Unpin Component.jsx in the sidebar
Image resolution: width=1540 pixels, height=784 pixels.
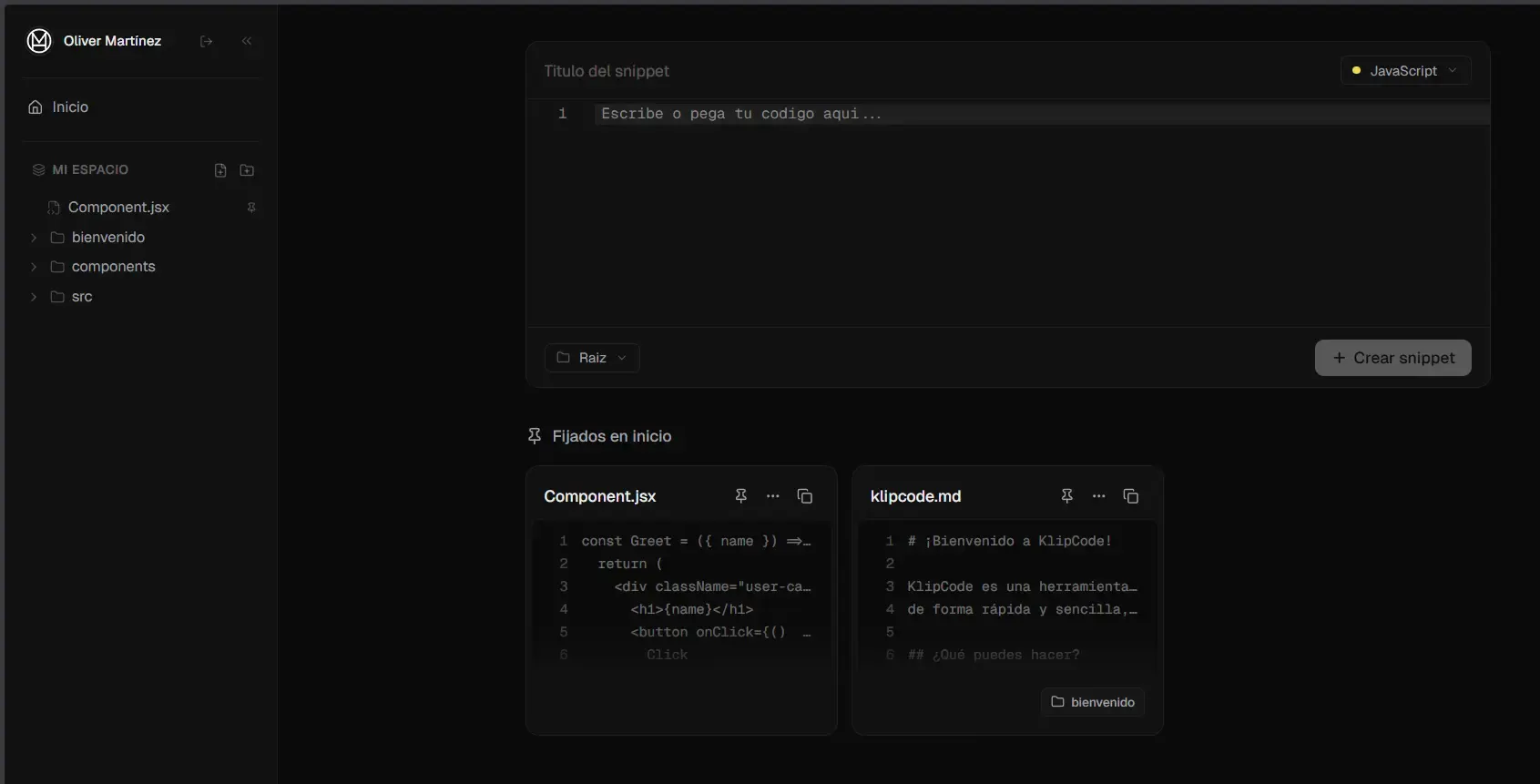(x=251, y=208)
